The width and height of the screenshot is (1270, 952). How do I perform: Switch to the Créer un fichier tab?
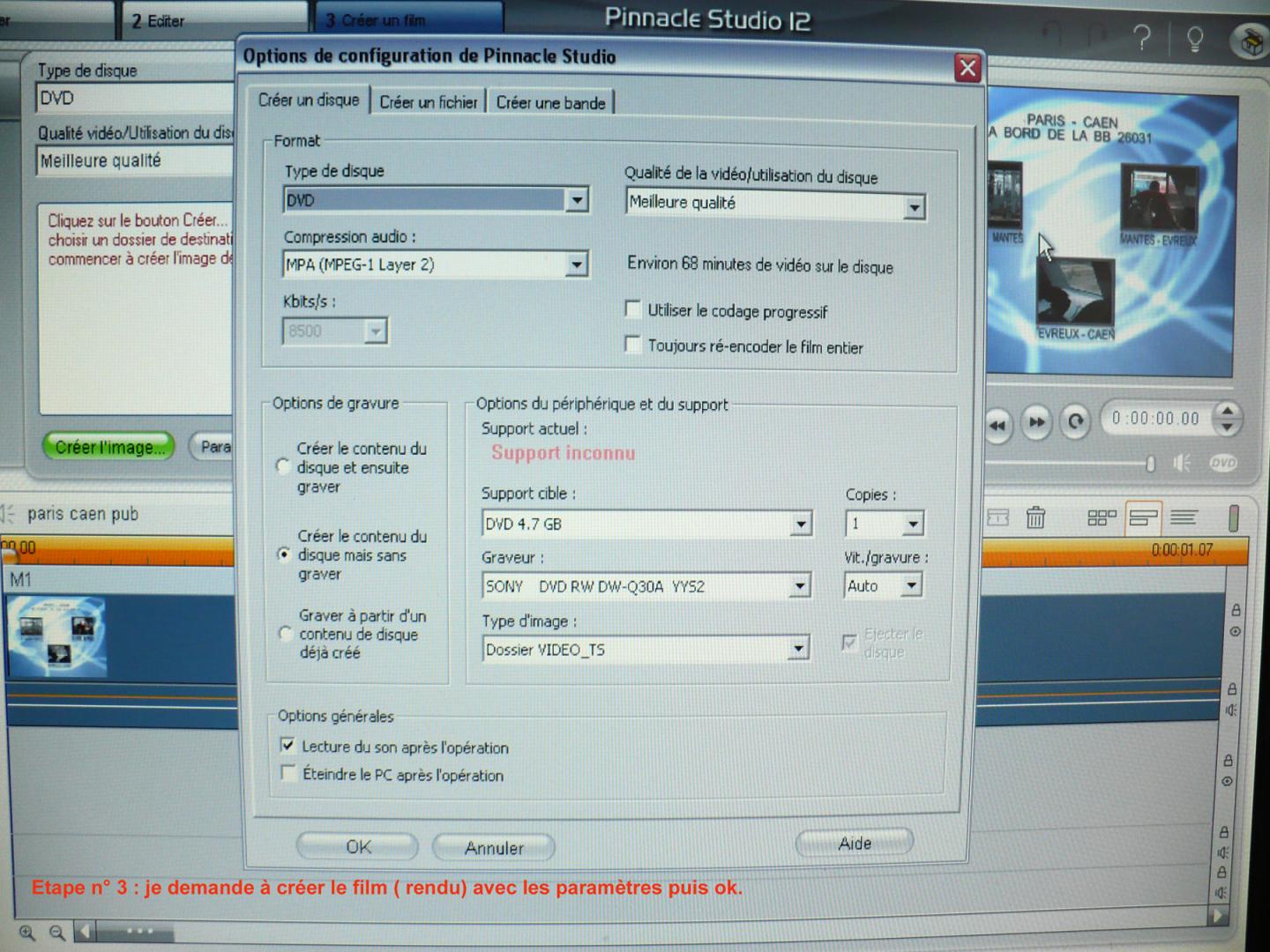pyautogui.click(x=428, y=102)
